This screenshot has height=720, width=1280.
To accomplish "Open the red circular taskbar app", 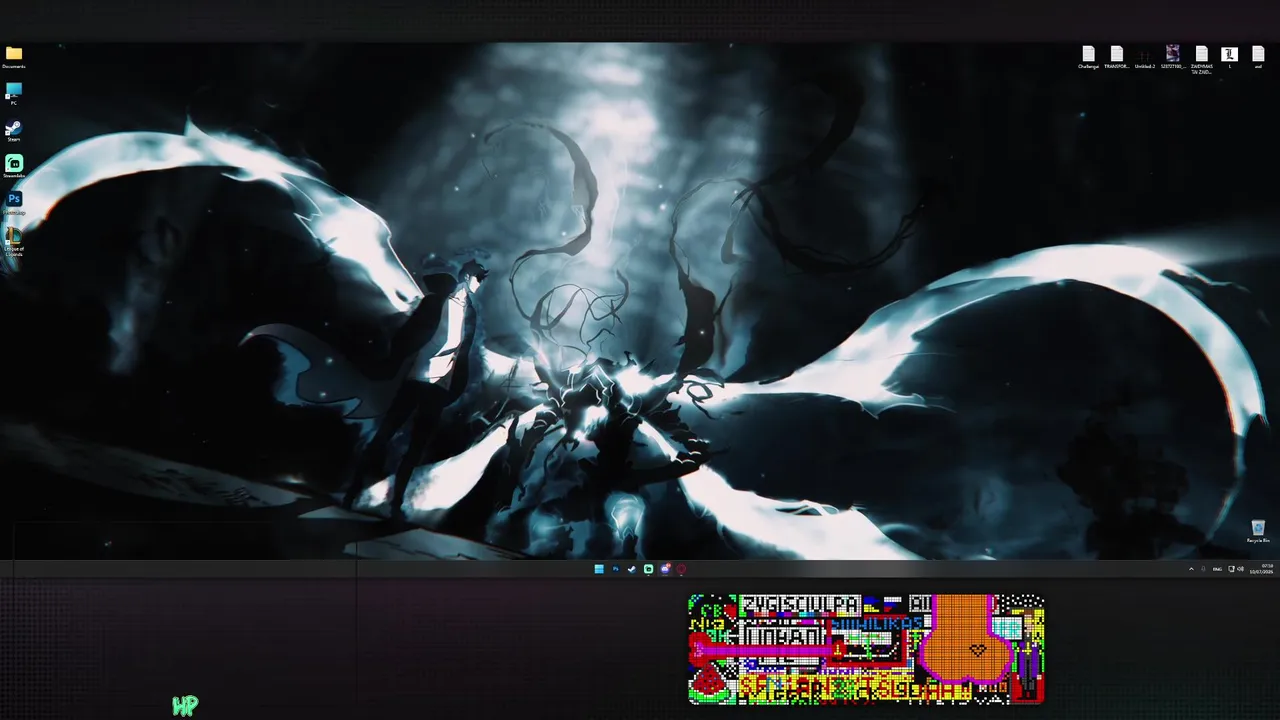I will (x=681, y=569).
